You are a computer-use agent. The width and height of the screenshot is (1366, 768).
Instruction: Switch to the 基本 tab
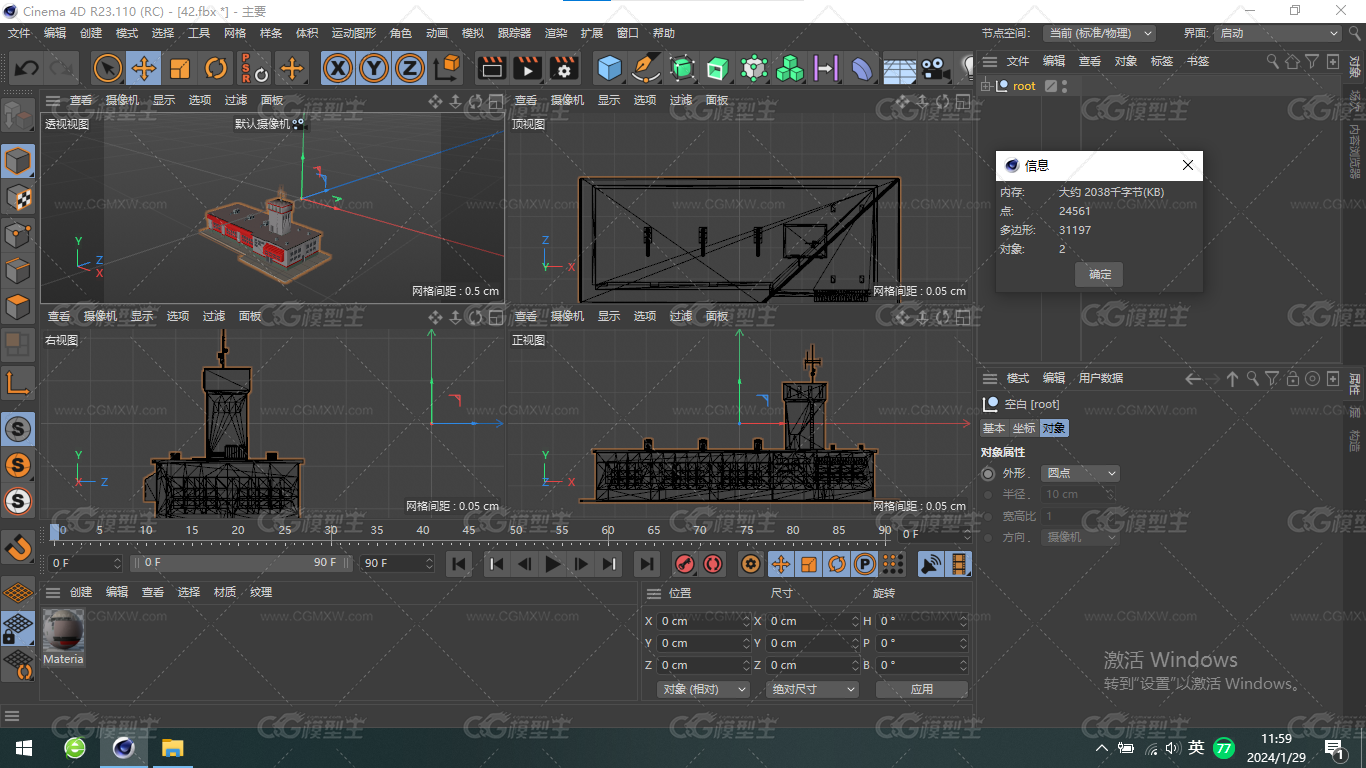click(x=994, y=428)
